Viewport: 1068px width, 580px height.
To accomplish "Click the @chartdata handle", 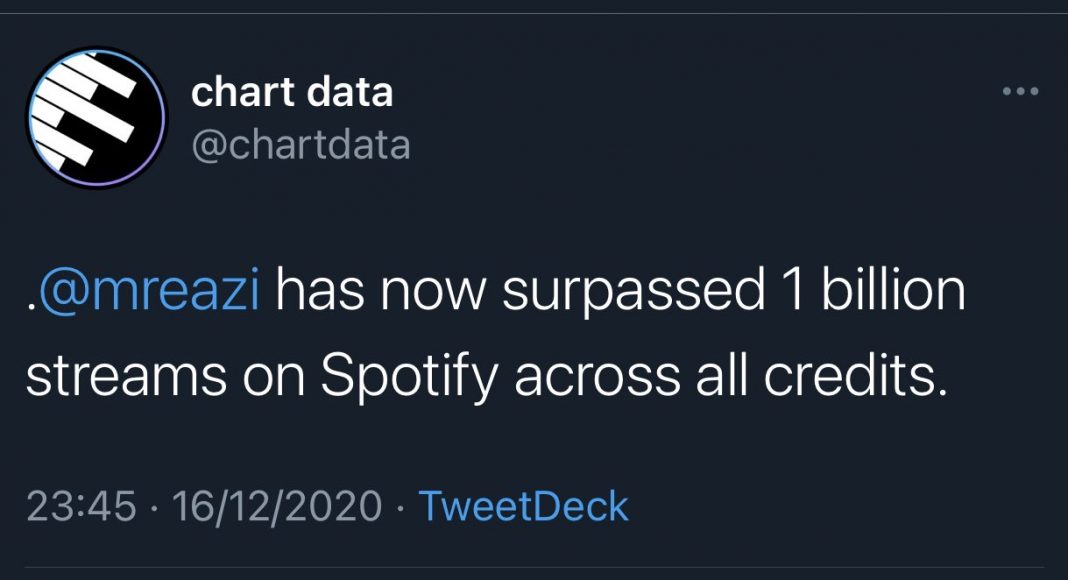I will coord(300,145).
